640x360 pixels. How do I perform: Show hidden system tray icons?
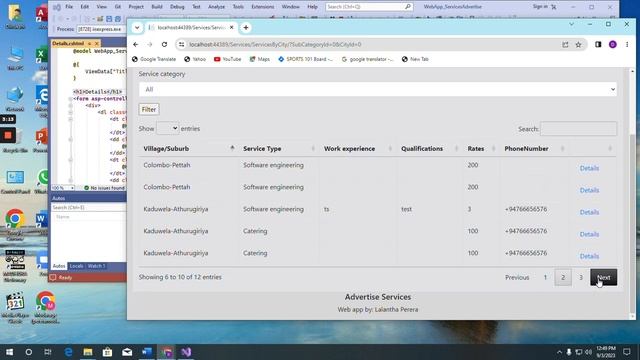pyautogui.click(x=559, y=352)
